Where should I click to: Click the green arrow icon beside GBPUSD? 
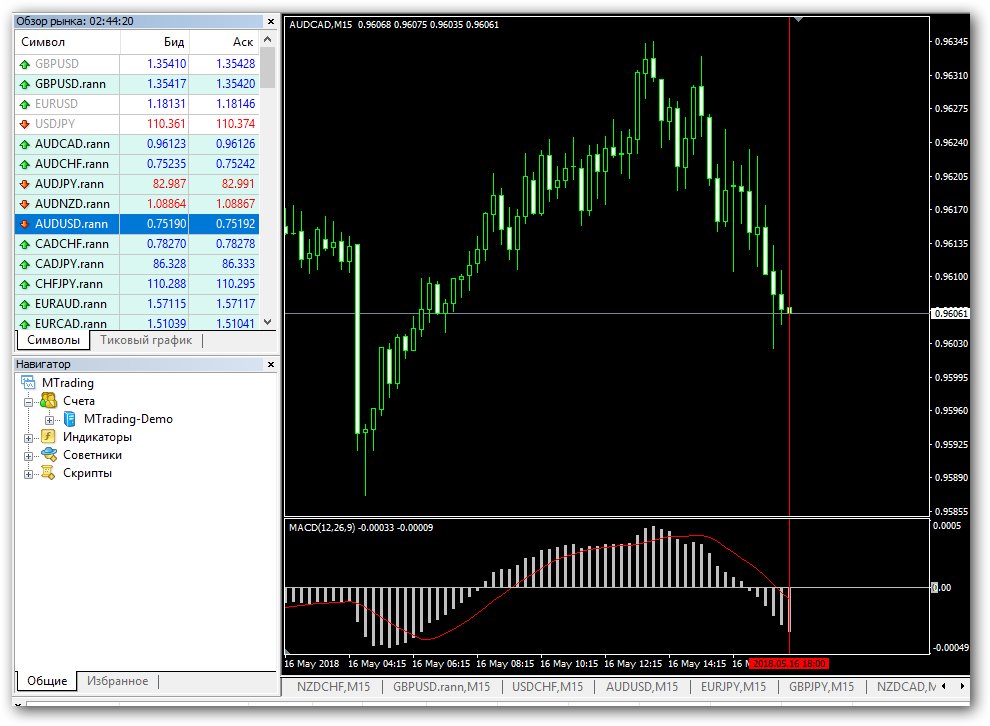tap(25, 64)
